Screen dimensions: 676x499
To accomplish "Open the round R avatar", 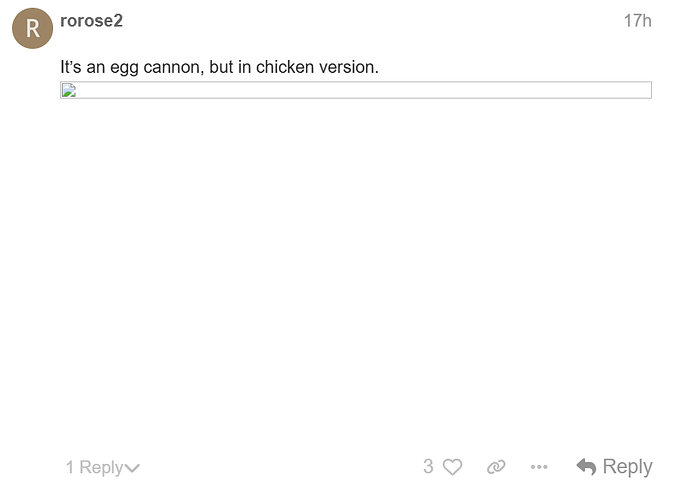I will 32,28.
